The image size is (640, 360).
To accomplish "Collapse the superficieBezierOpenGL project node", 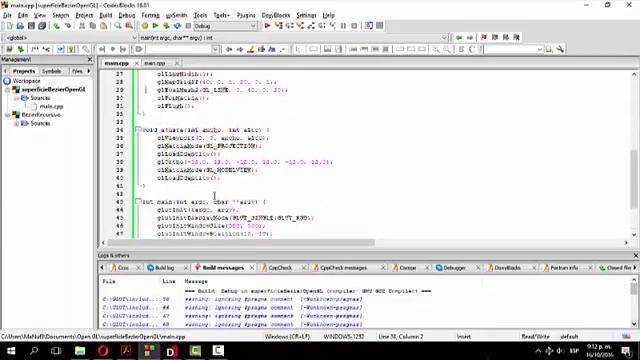I will [7, 89].
